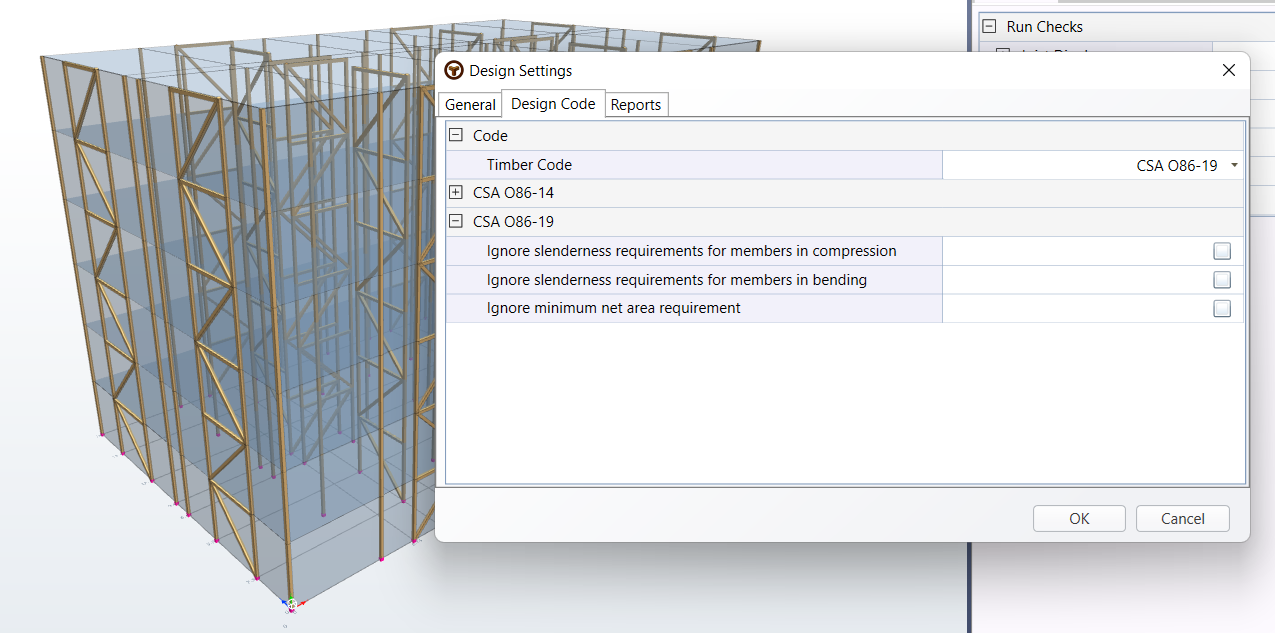Image resolution: width=1275 pixels, height=633 pixels.
Task: Collapse the Run Checks panel
Action: coord(988,26)
